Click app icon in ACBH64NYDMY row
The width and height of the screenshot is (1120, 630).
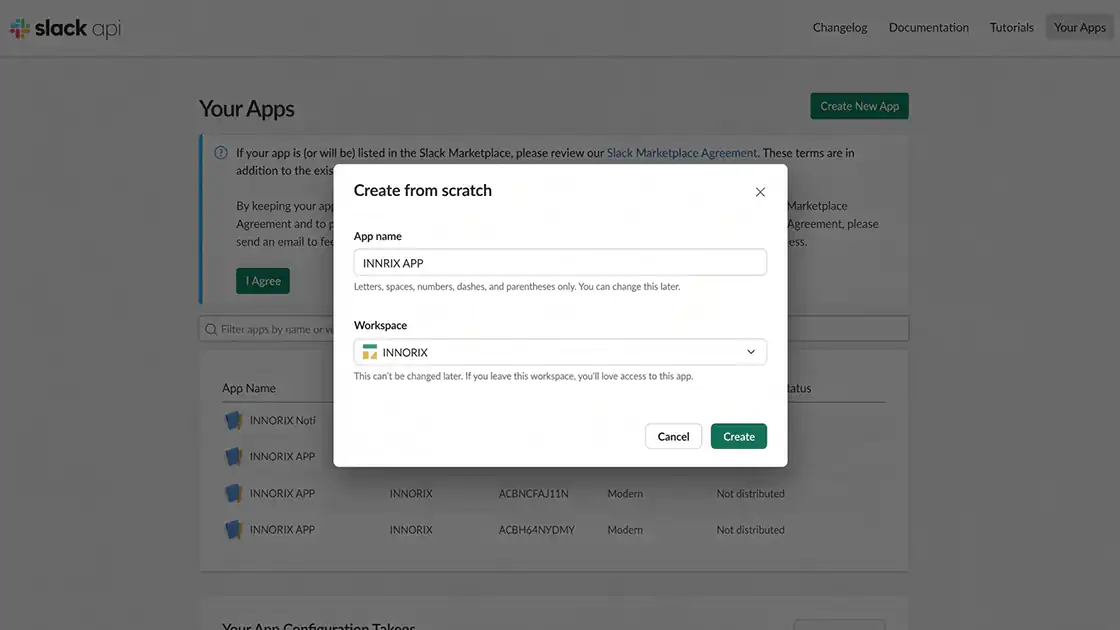(234, 529)
